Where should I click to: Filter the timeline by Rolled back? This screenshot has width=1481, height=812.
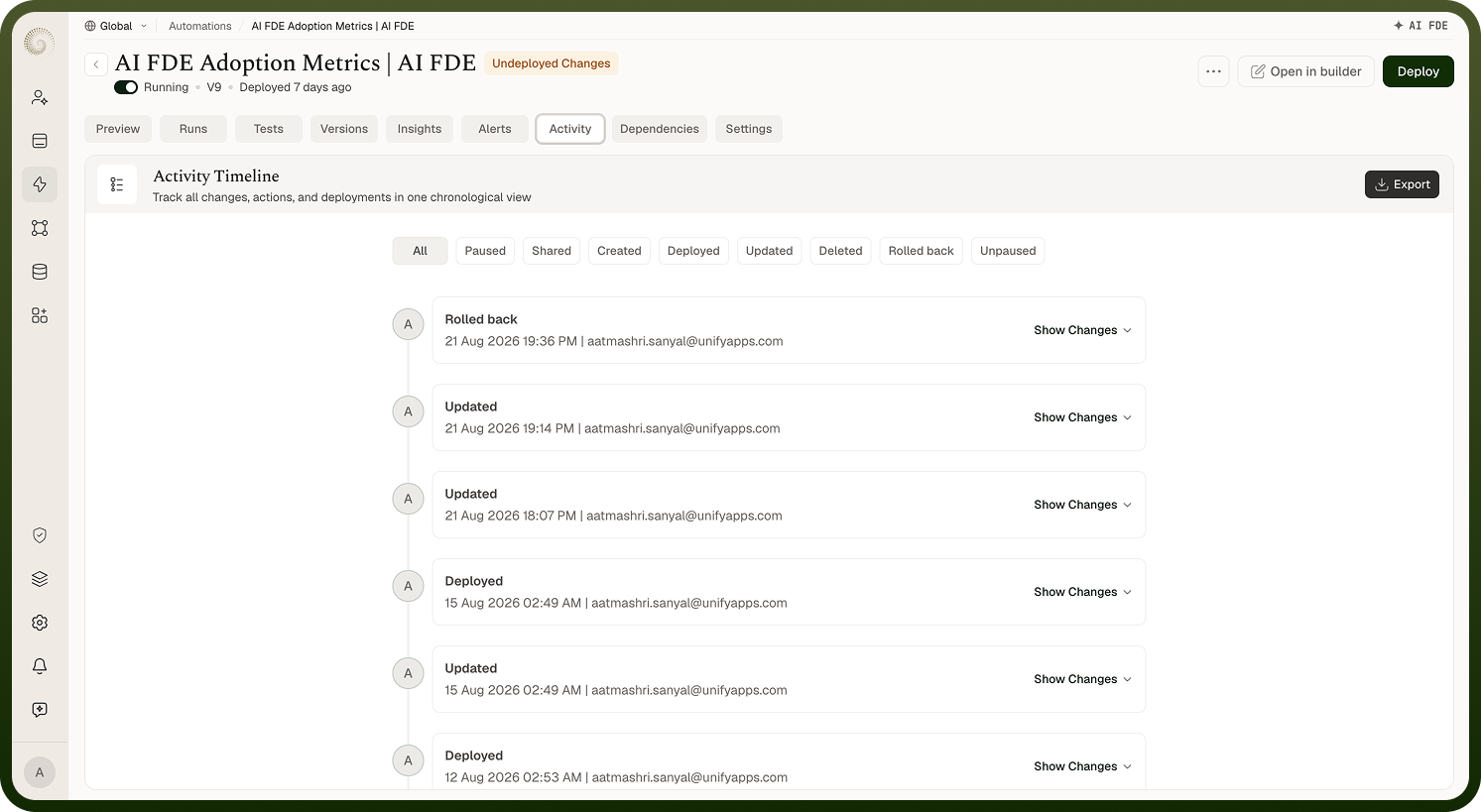(921, 251)
